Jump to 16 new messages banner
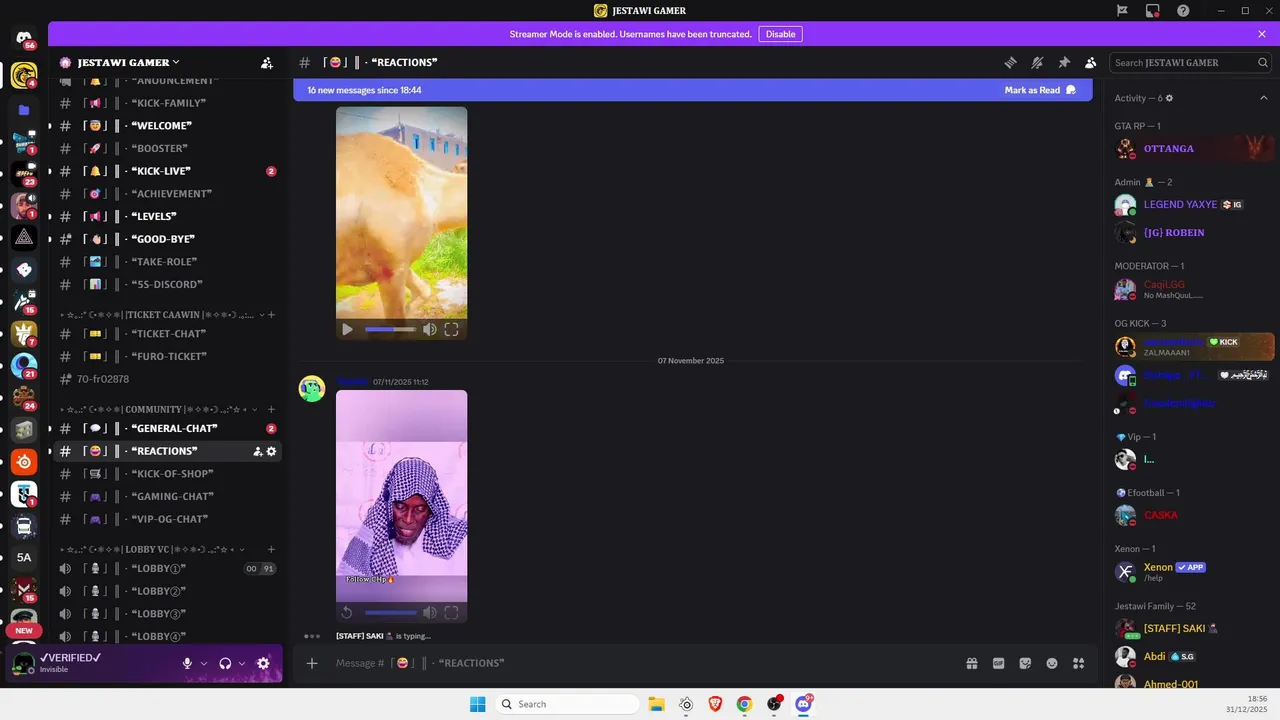This screenshot has width=1280, height=720. coord(364,90)
